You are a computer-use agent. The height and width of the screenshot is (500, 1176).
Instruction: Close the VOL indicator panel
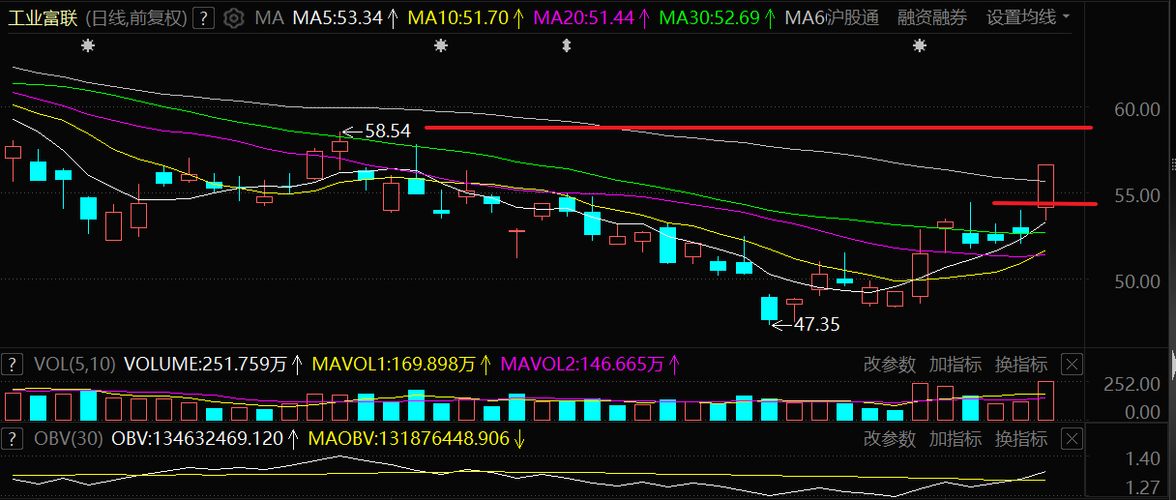[1072, 365]
